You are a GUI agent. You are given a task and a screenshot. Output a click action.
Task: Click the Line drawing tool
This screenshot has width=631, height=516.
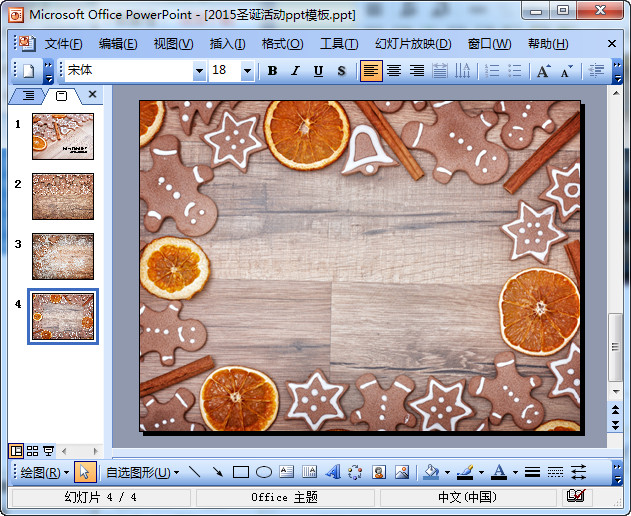pos(194,472)
